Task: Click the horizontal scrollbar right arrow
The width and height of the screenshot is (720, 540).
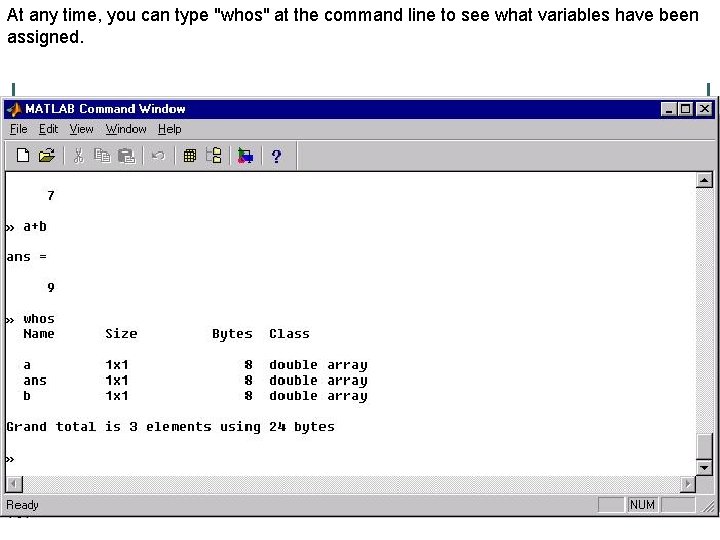Action: [x=687, y=484]
